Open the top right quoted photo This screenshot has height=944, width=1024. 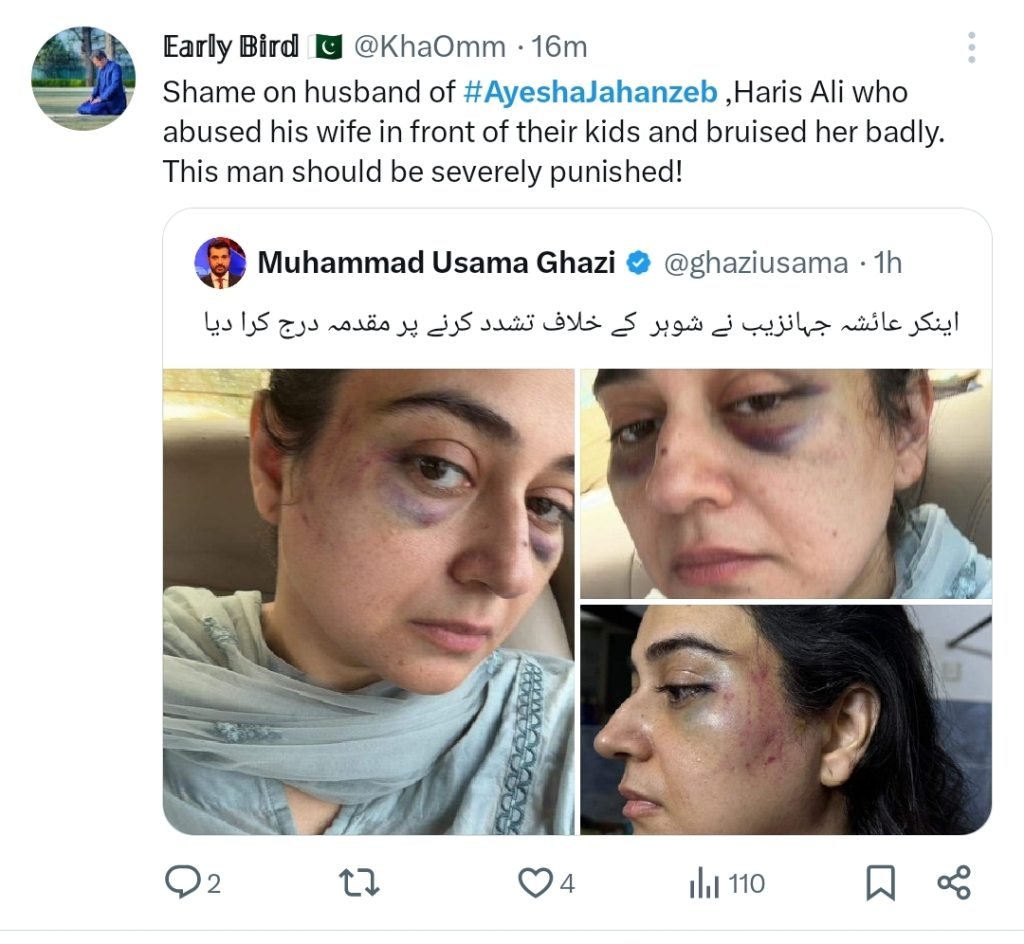[786, 484]
